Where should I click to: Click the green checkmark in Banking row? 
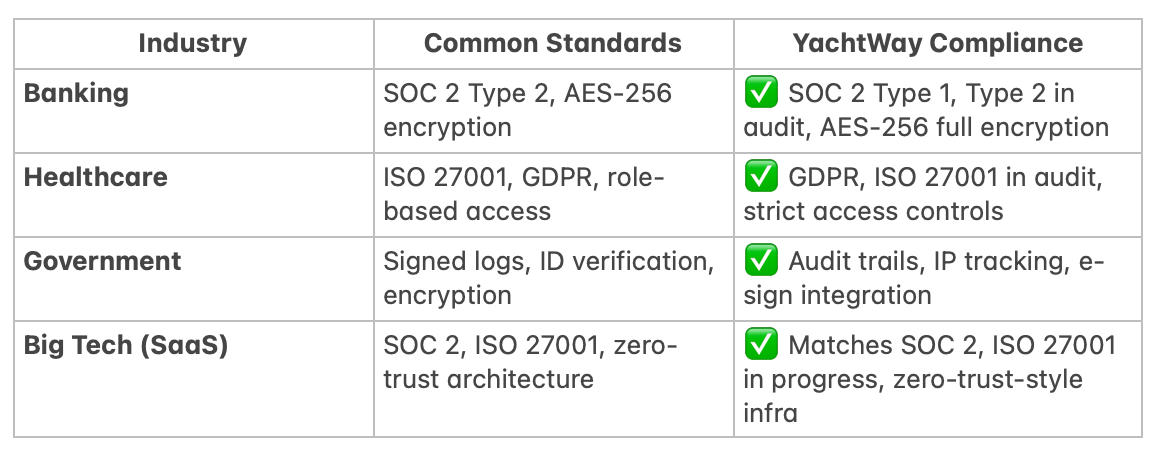point(762,94)
